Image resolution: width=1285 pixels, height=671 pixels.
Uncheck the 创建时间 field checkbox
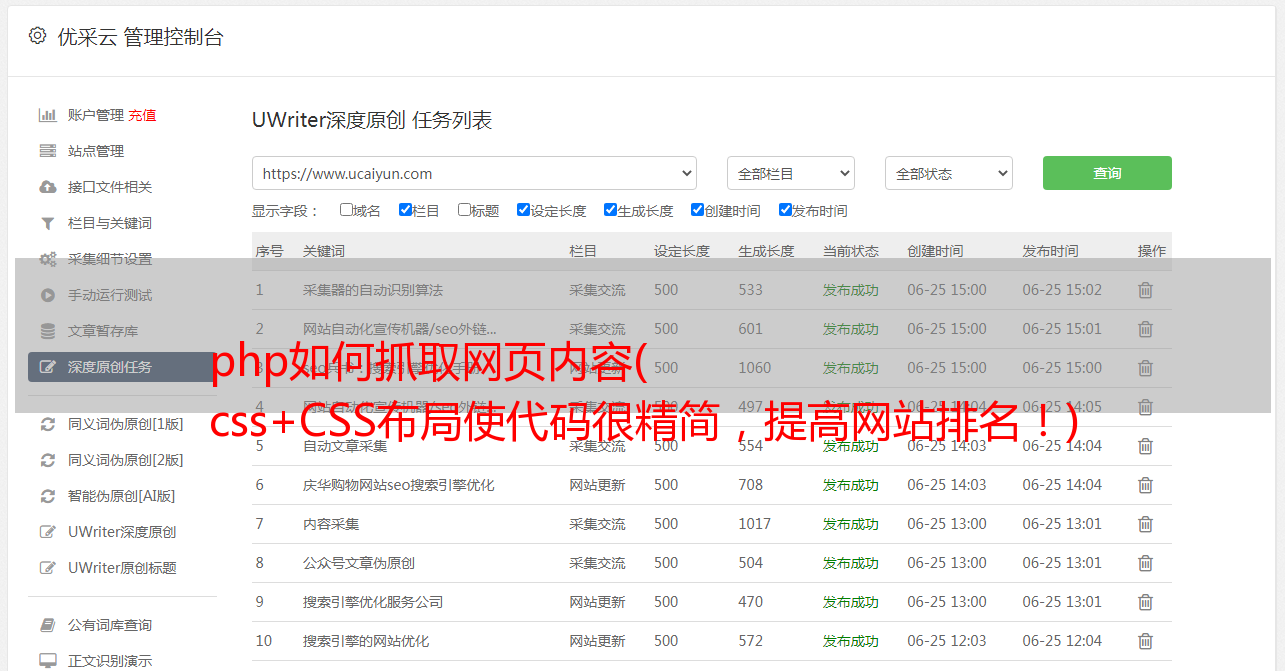pyautogui.click(x=697, y=210)
